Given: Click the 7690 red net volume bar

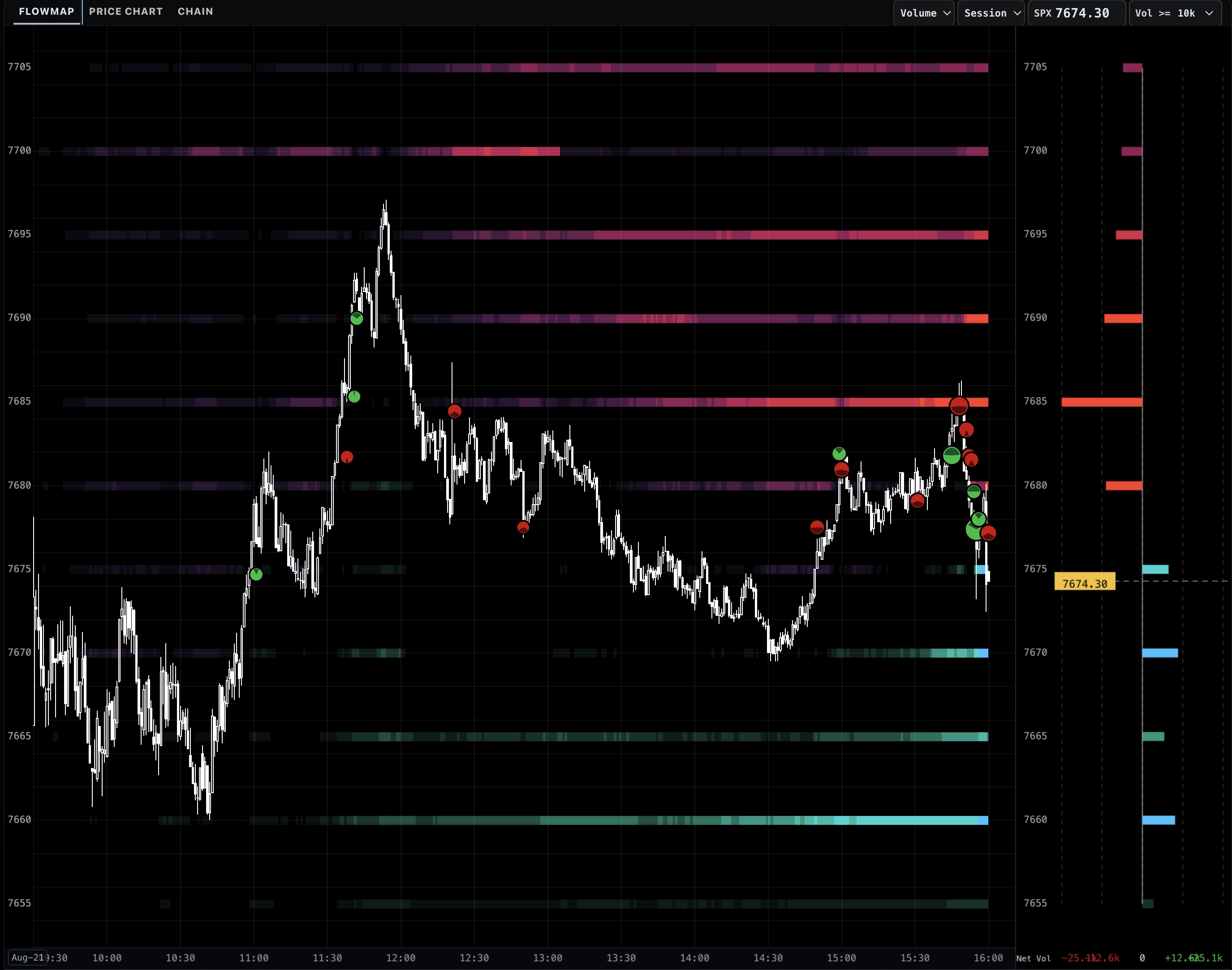Looking at the screenshot, I should [1123, 318].
